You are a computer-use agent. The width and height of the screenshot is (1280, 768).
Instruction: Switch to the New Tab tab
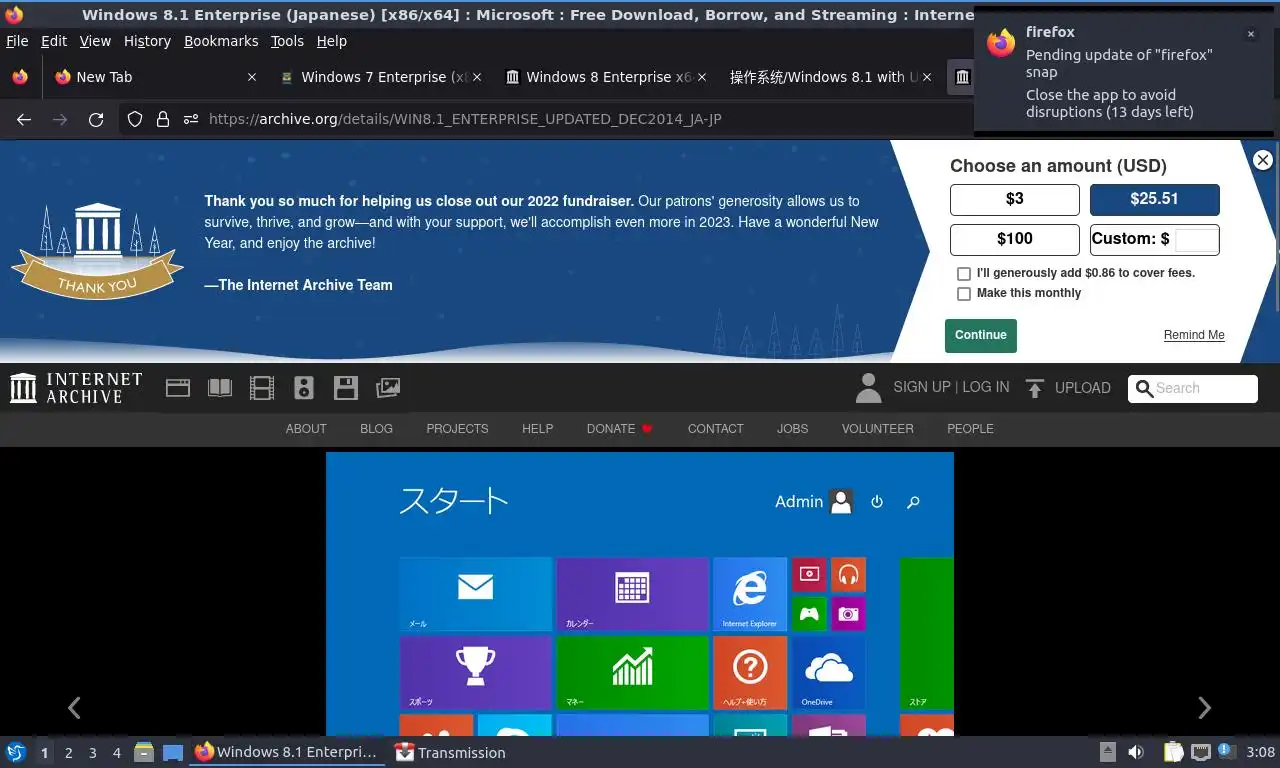tap(155, 77)
